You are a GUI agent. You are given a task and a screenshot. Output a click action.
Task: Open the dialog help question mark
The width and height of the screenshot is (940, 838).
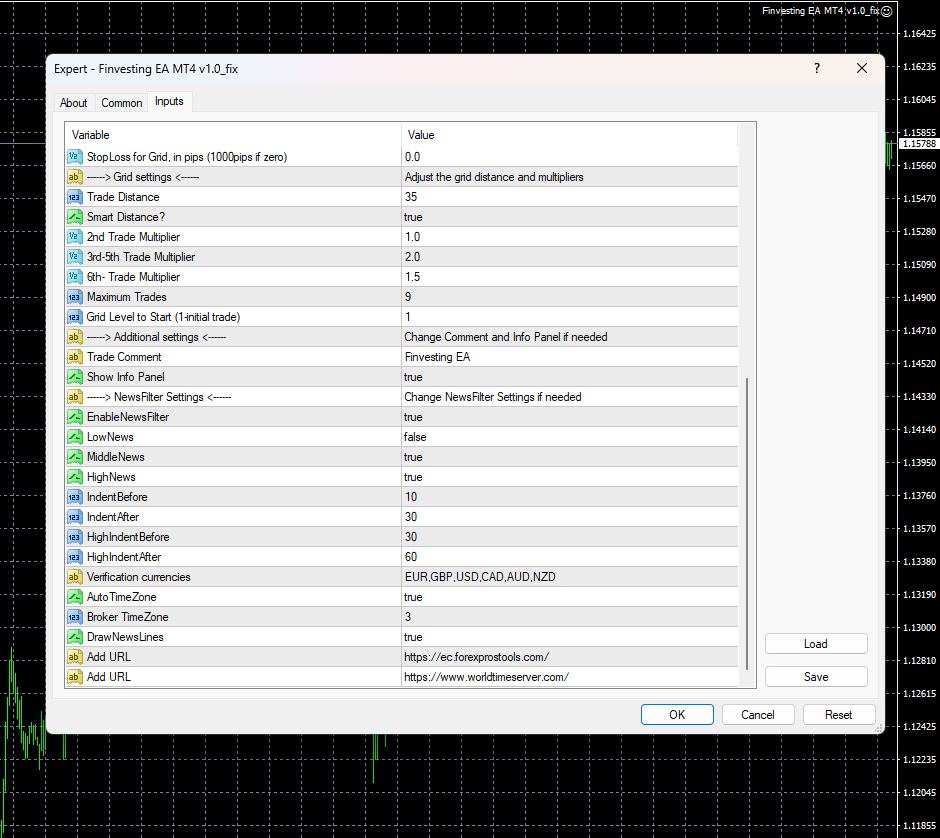[817, 68]
